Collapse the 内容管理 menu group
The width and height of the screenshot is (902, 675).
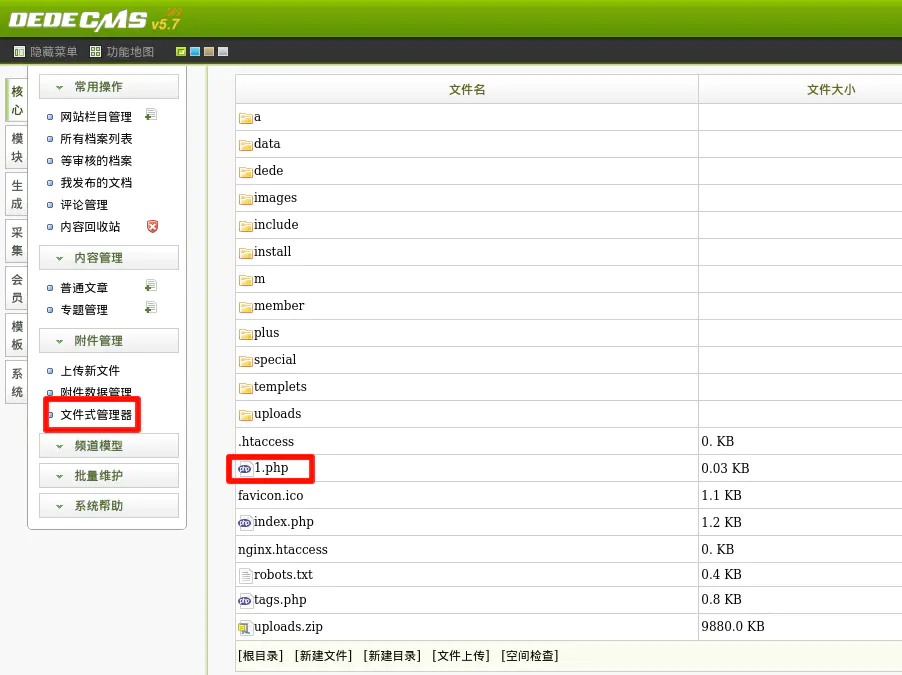point(109,258)
